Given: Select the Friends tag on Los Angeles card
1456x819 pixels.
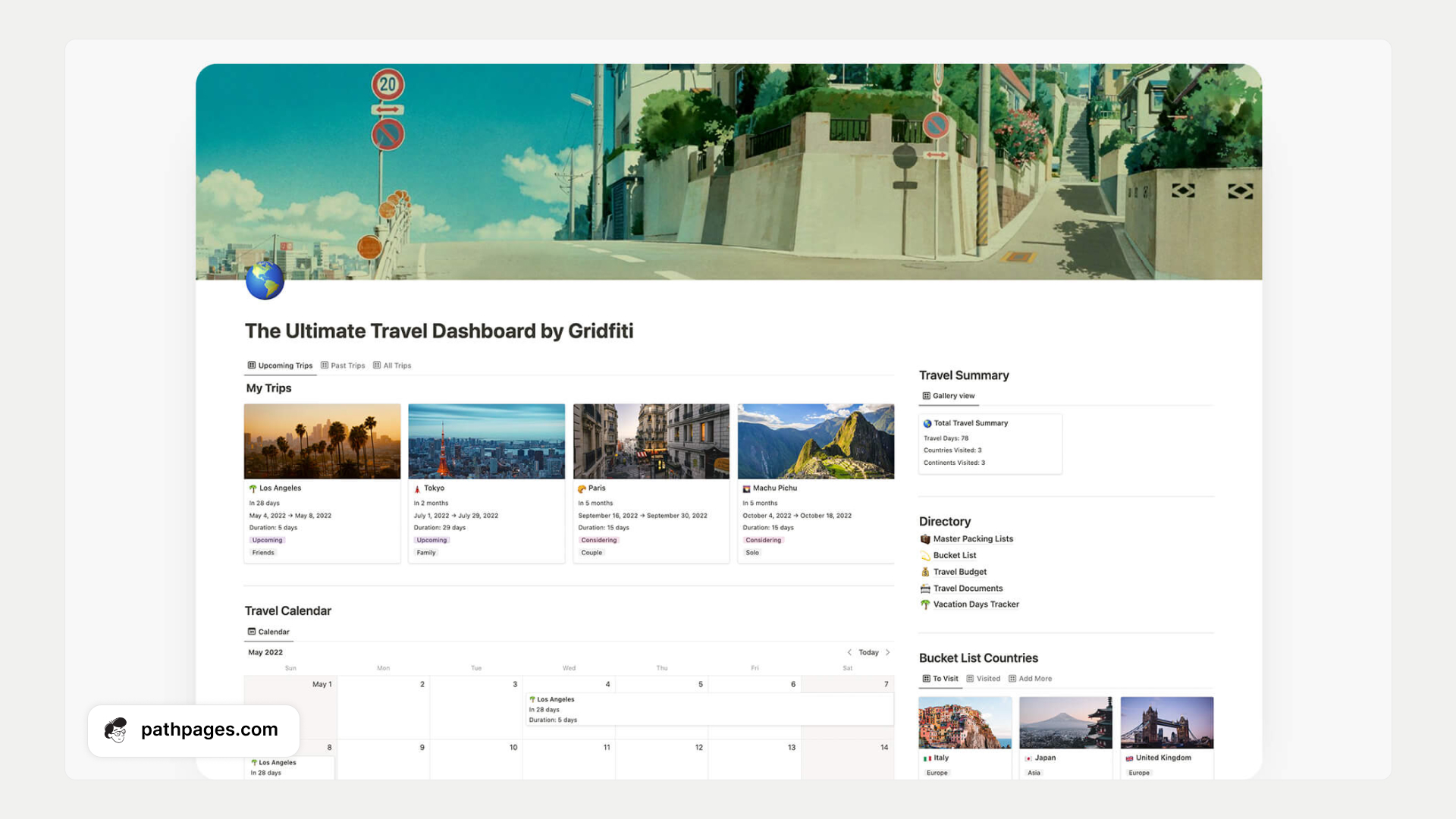Looking at the screenshot, I should click(x=263, y=553).
